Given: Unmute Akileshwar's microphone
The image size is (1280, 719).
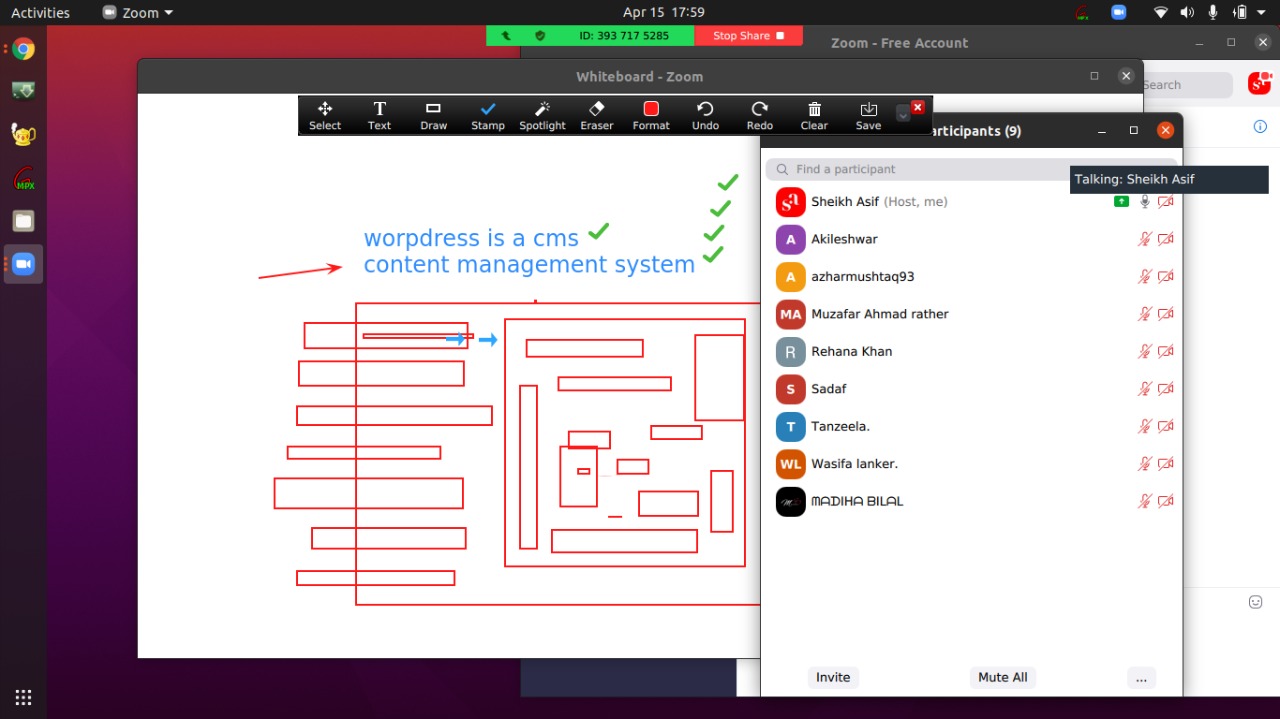Looking at the screenshot, I should click(x=1145, y=239).
